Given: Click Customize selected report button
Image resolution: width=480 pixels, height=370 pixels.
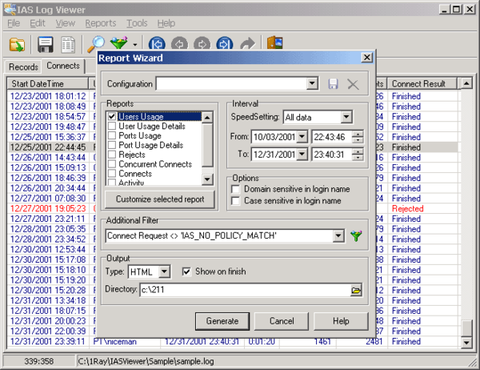Looking at the screenshot, I should pyautogui.click(x=160, y=199).
